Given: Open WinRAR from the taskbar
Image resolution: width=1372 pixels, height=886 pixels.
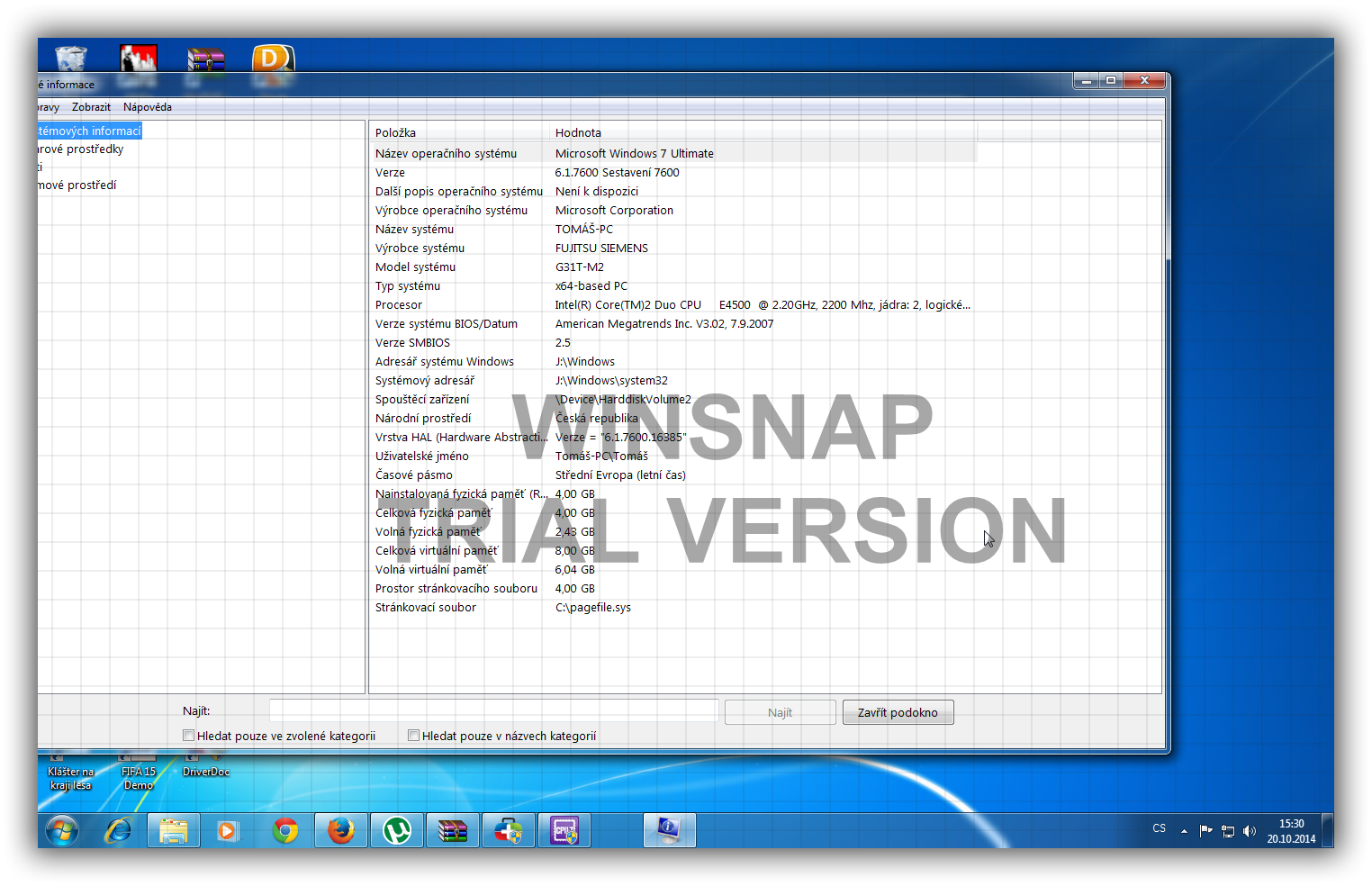Looking at the screenshot, I should (453, 830).
